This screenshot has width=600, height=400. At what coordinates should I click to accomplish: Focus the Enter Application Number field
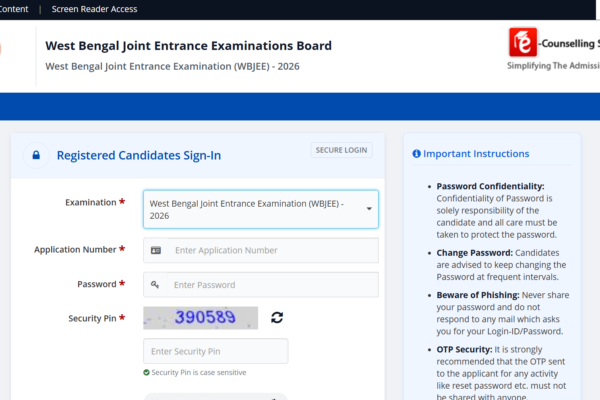tap(270, 250)
